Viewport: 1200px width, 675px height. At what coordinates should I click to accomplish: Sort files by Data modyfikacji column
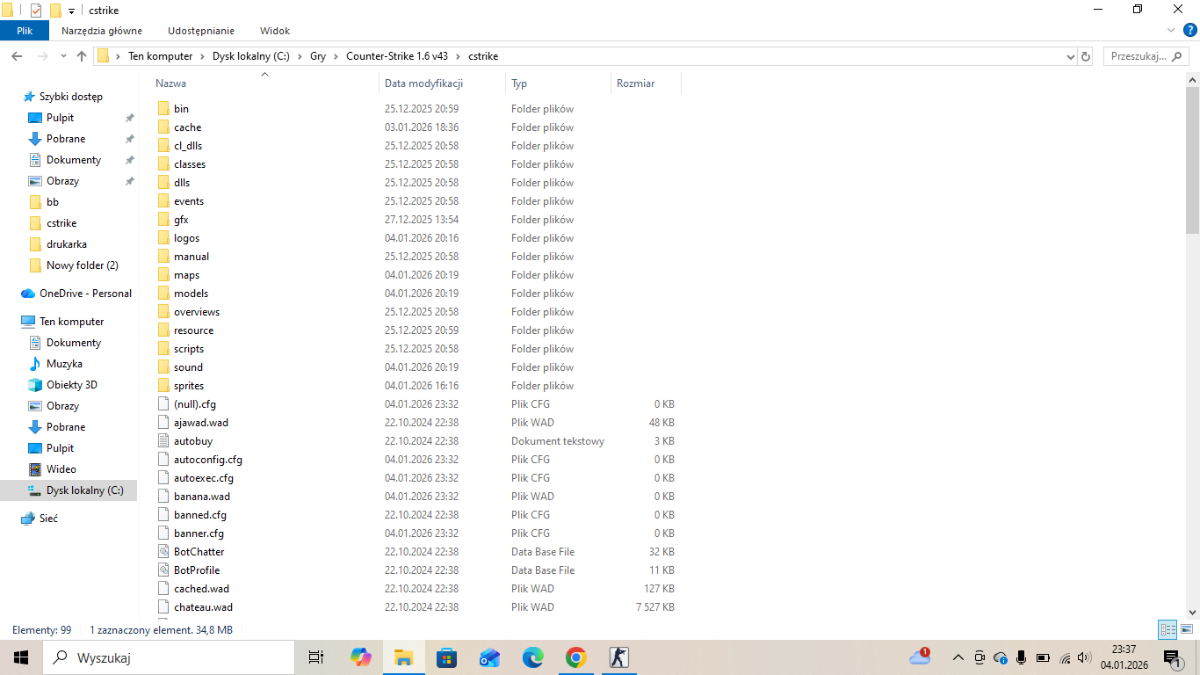423,83
